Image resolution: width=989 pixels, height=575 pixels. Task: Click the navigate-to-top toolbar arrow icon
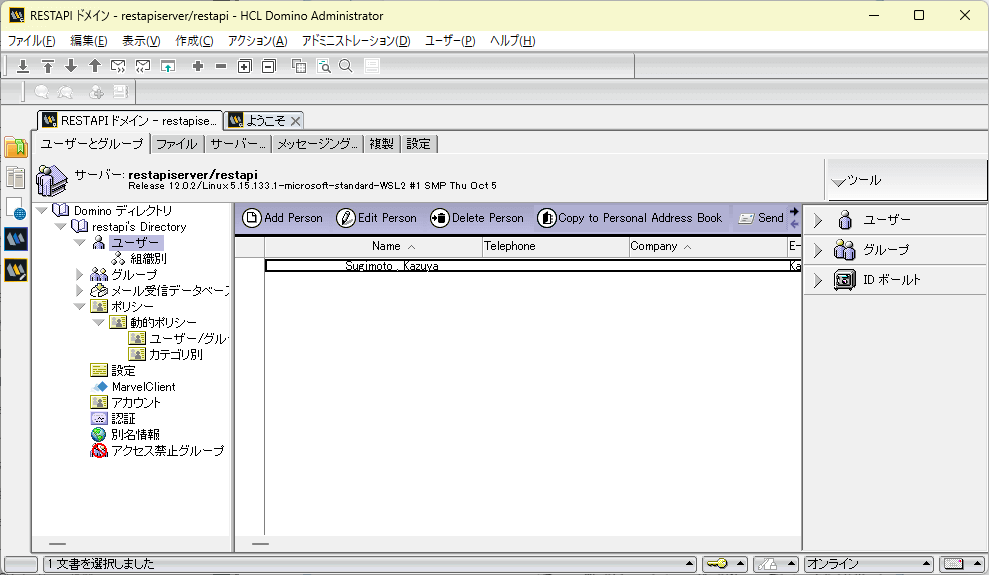pos(47,66)
